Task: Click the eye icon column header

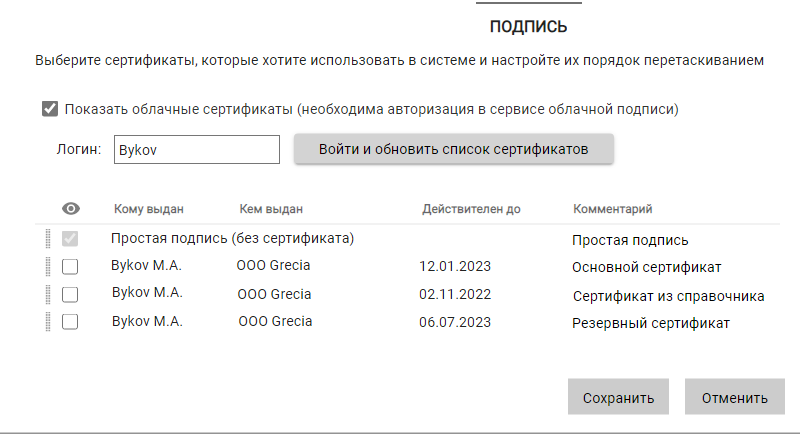Action: (x=70, y=209)
